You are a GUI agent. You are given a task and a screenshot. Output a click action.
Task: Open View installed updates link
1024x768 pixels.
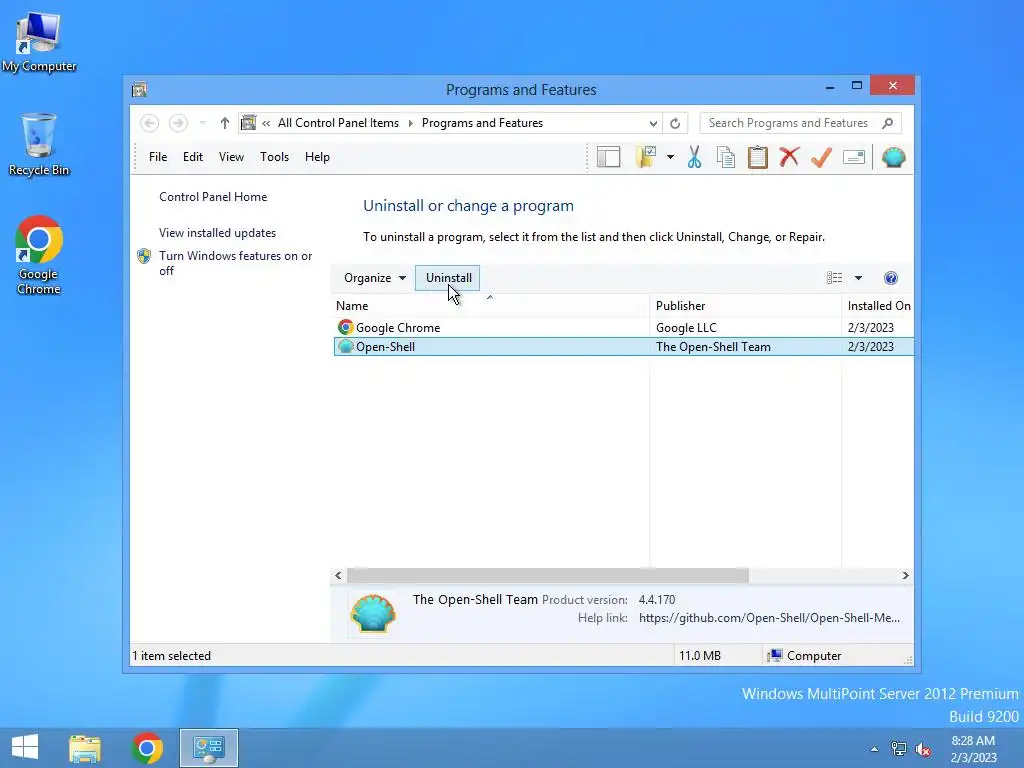click(x=217, y=232)
